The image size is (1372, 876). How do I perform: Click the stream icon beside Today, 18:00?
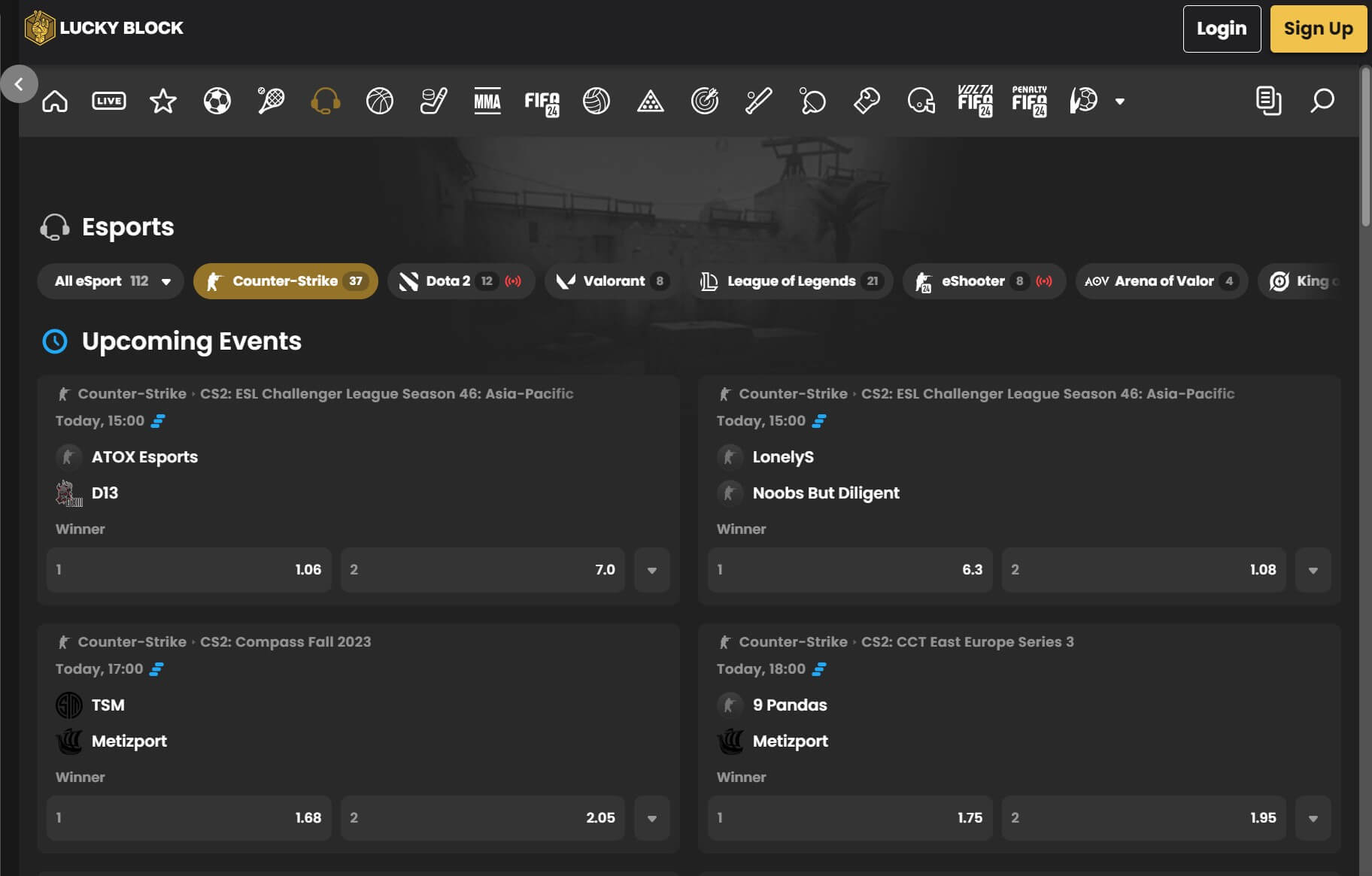819,669
